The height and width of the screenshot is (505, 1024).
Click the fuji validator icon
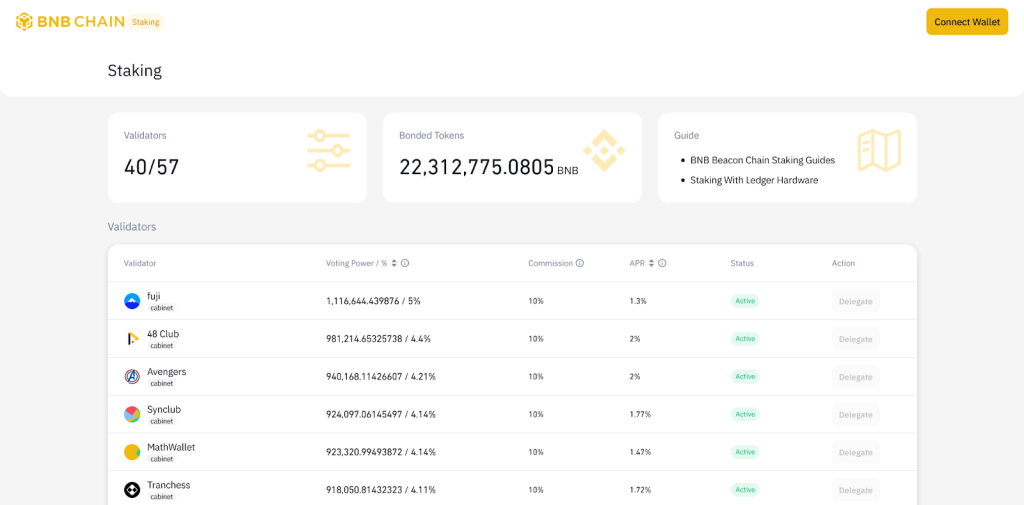[132, 301]
